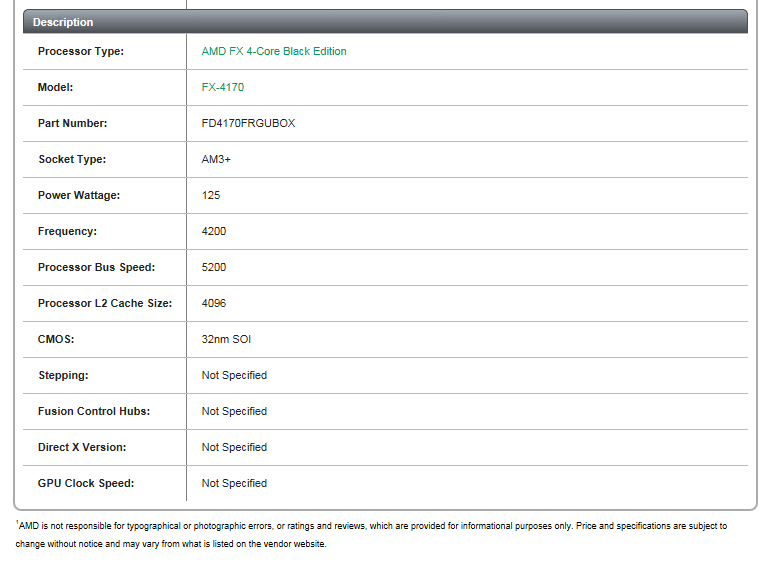The image size is (773, 571).
Task: Click the FX-4170 model link
Action: 222,87
